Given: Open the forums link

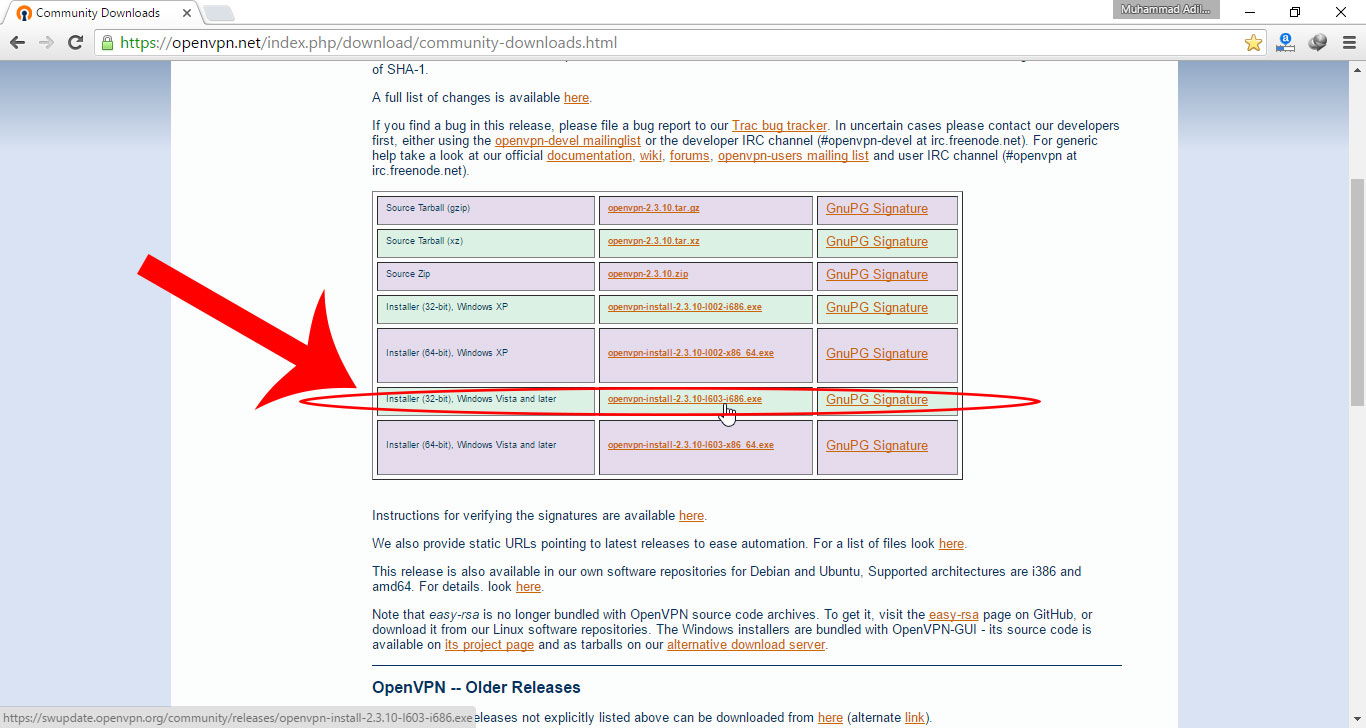Looking at the screenshot, I should (x=690, y=156).
